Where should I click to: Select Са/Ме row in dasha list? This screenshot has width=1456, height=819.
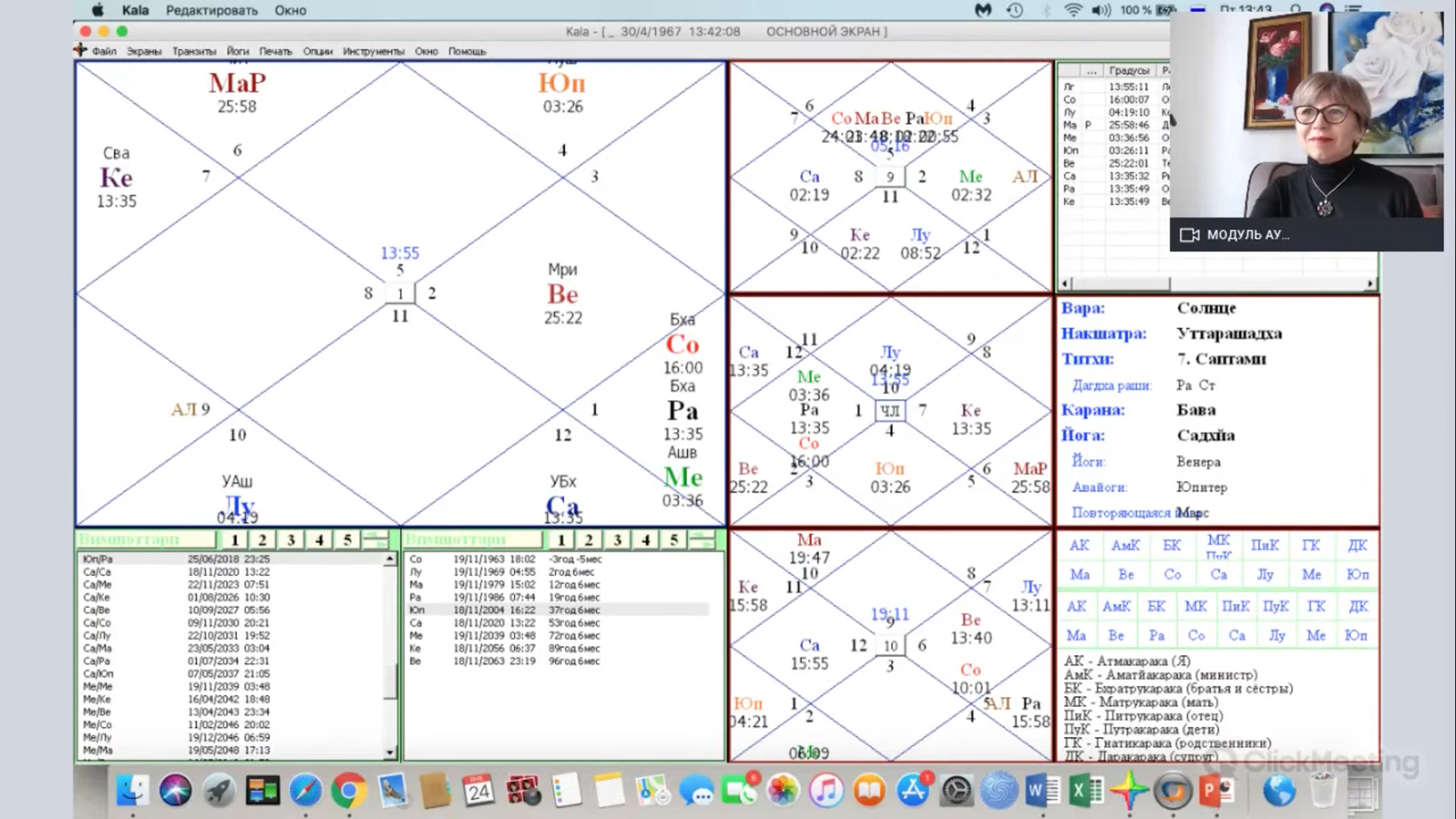point(97,585)
